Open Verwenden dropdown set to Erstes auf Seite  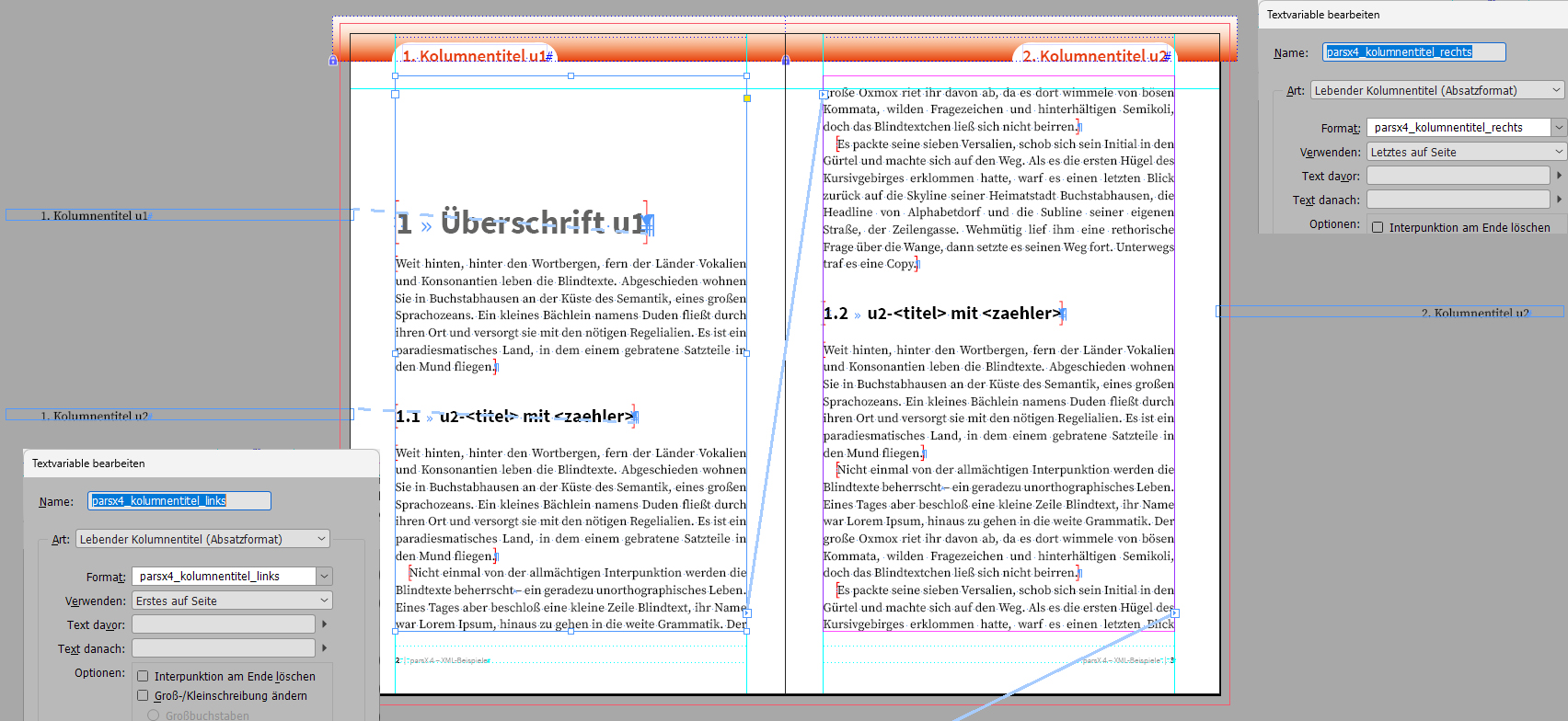click(232, 601)
